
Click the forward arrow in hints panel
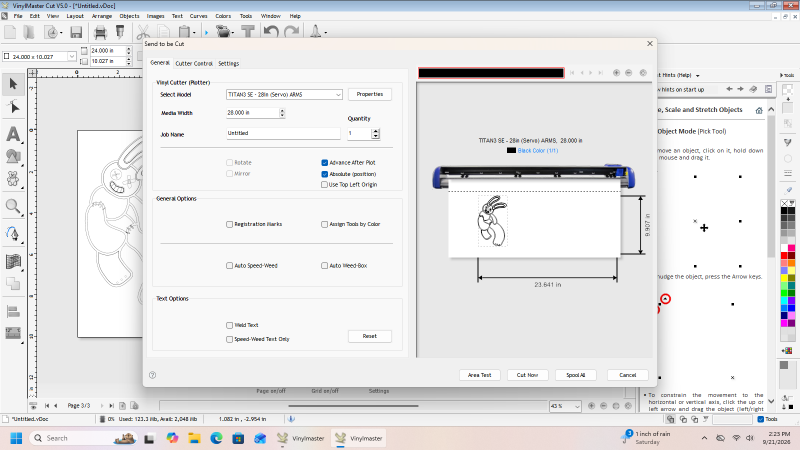click(740, 89)
